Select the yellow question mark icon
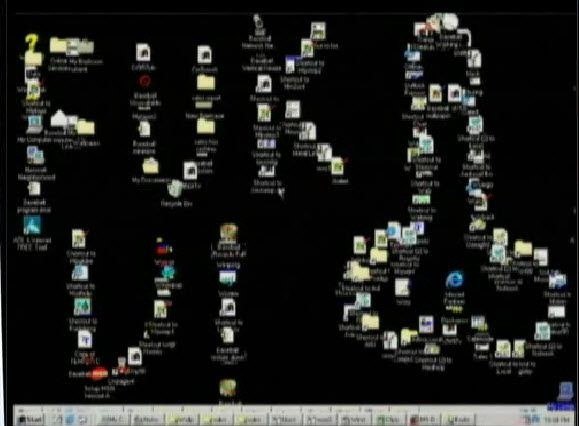The height and width of the screenshot is (426, 579). pos(32,43)
